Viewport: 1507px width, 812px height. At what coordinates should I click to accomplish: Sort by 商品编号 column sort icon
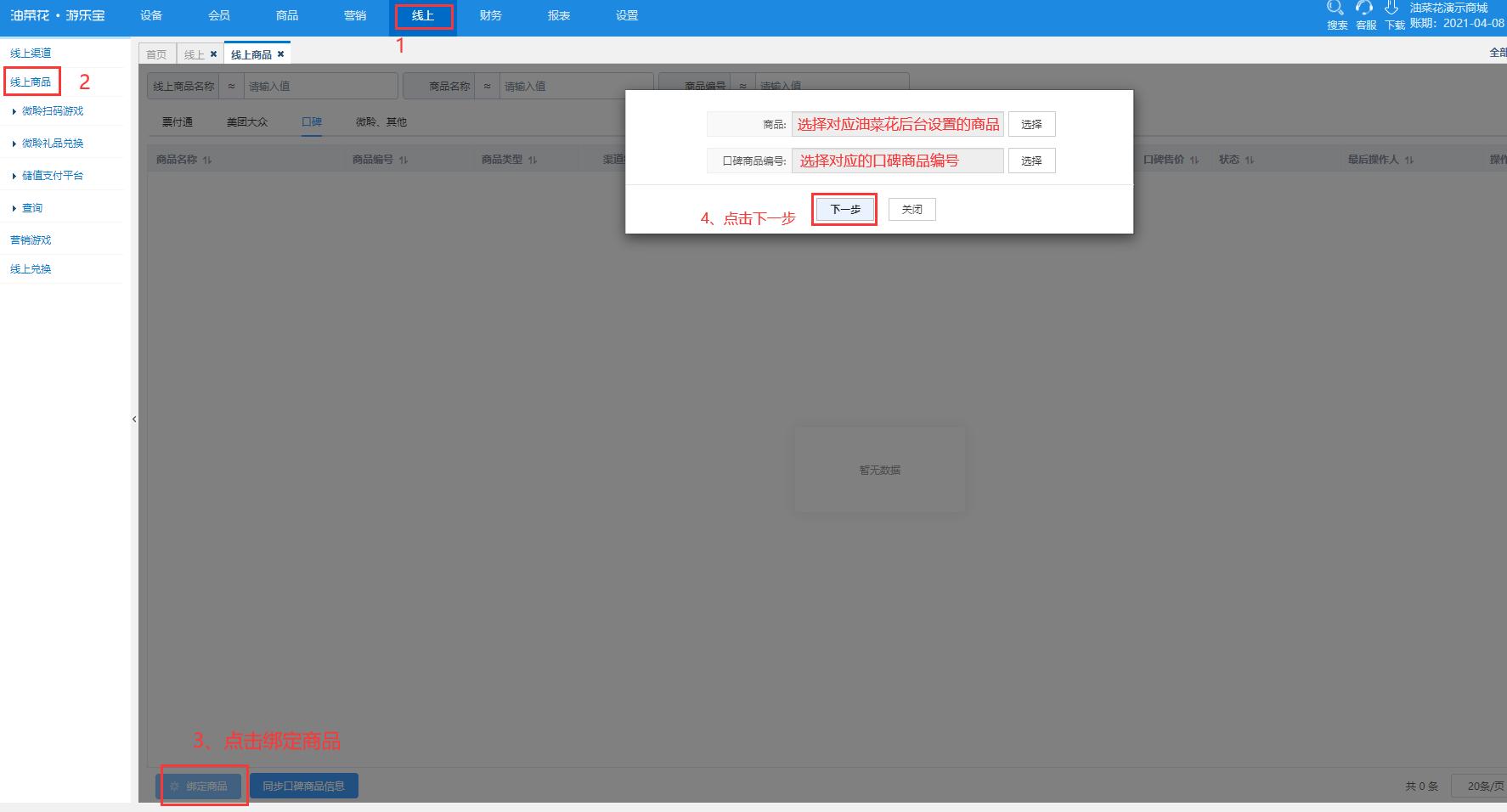click(404, 160)
